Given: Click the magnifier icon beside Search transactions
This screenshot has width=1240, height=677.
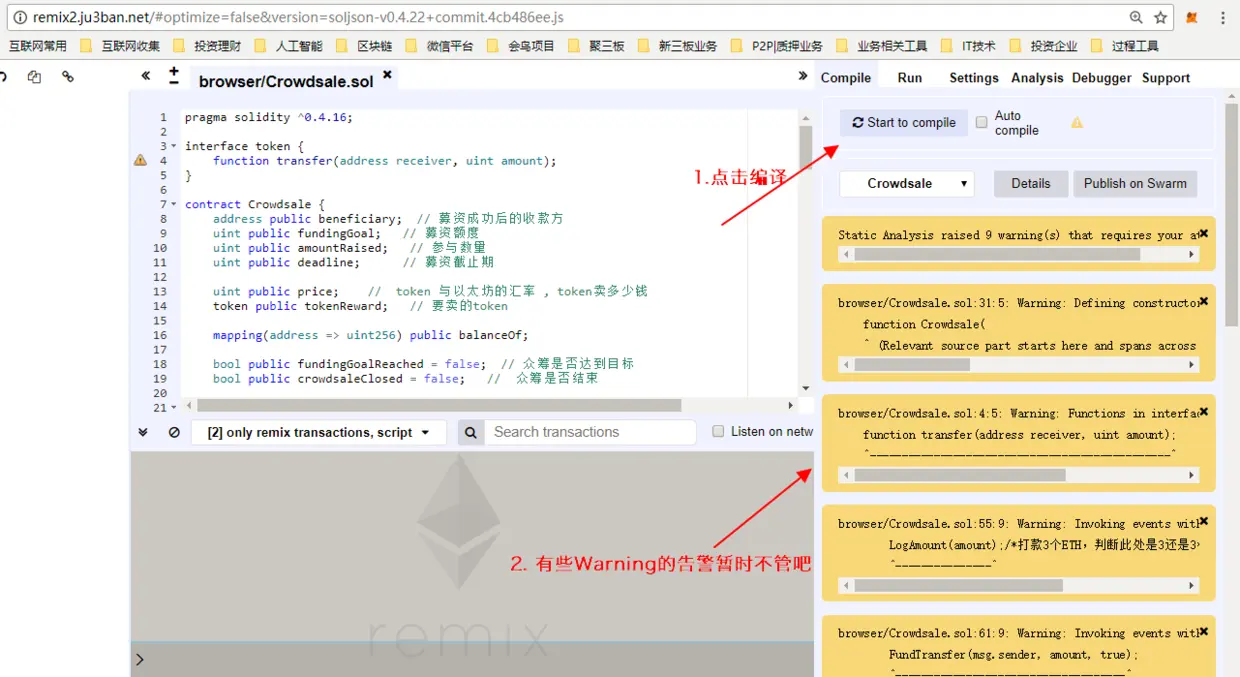Looking at the screenshot, I should tap(471, 432).
